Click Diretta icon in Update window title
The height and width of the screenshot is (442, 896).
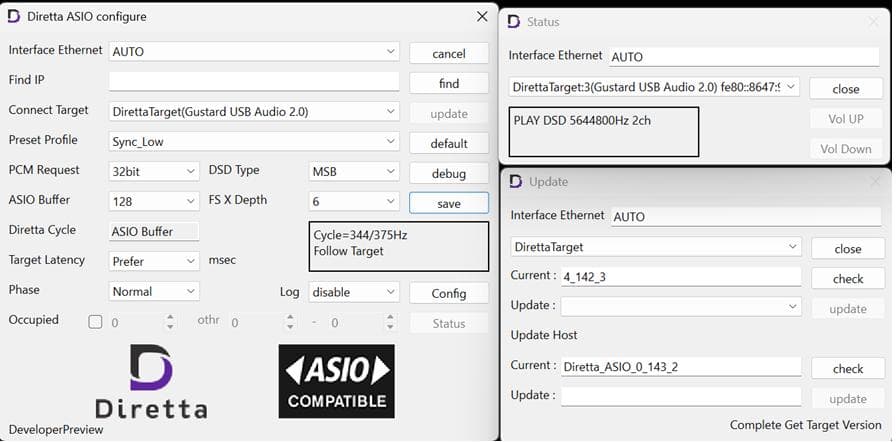click(x=516, y=181)
